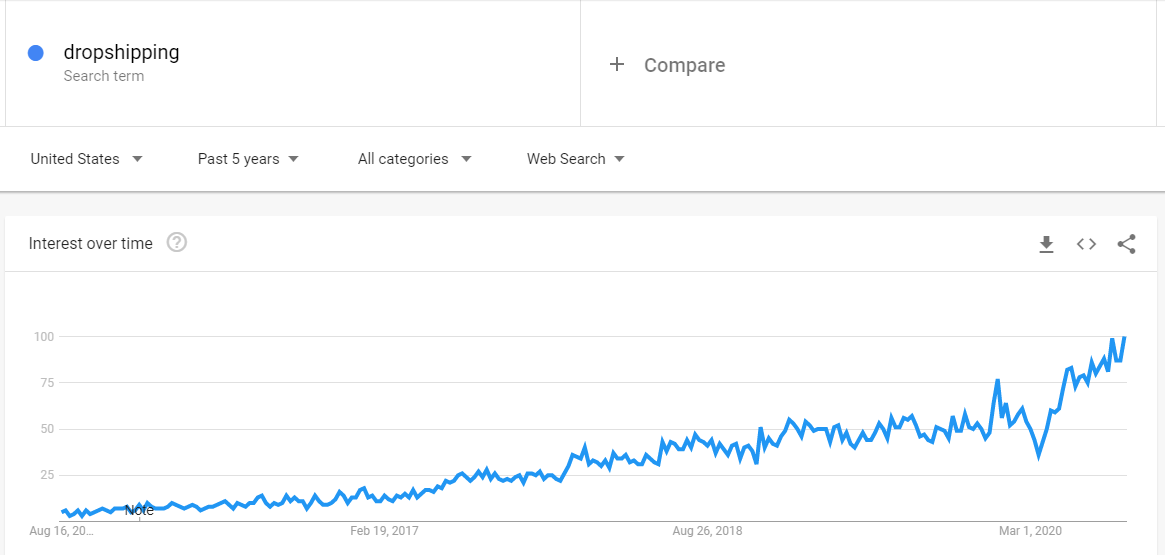The image size is (1165, 555).
Task: Edit the dropshipping search term field
Action: pyautogui.click(x=293, y=63)
